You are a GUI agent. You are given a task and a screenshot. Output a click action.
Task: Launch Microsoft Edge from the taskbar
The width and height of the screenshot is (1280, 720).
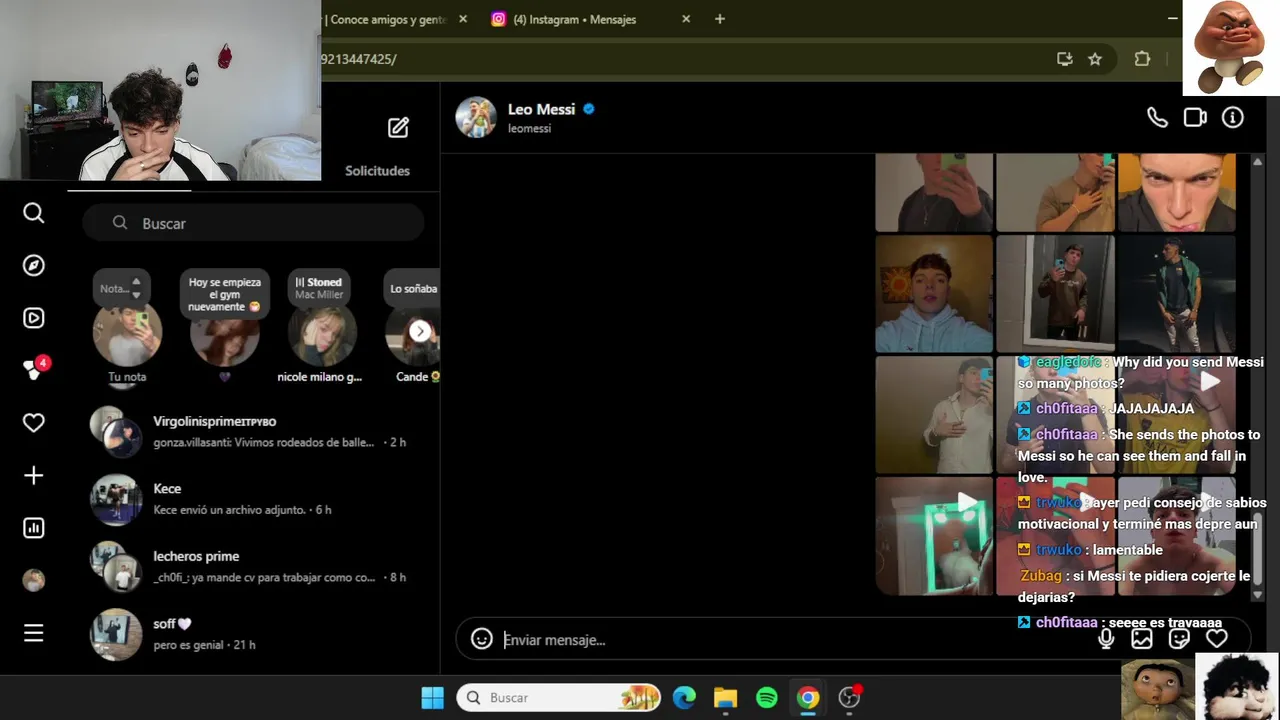[x=684, y=698]
